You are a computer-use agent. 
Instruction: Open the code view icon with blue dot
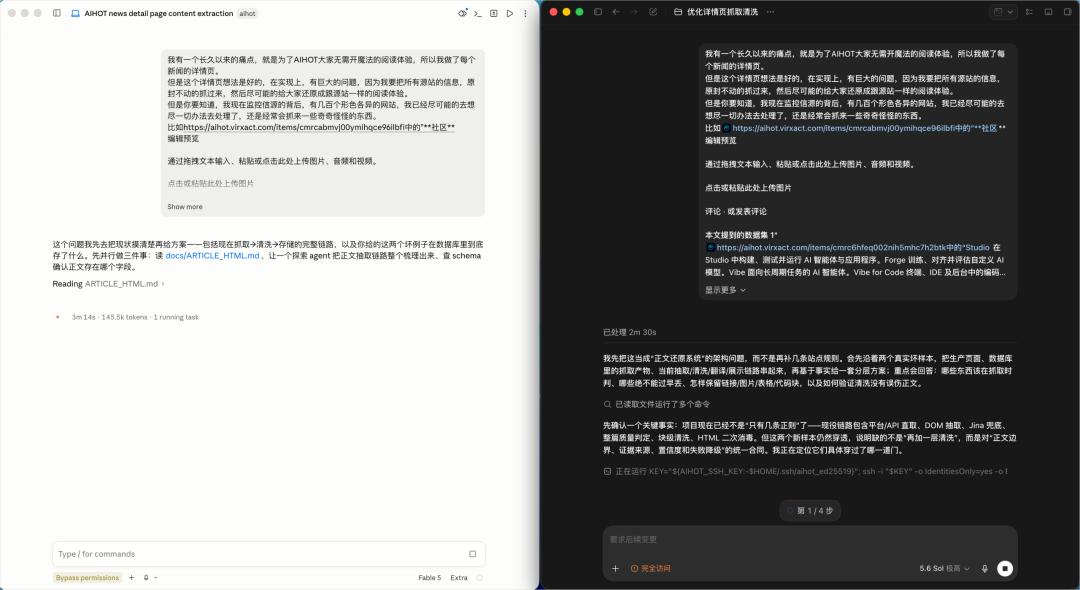tap(462, 13)
